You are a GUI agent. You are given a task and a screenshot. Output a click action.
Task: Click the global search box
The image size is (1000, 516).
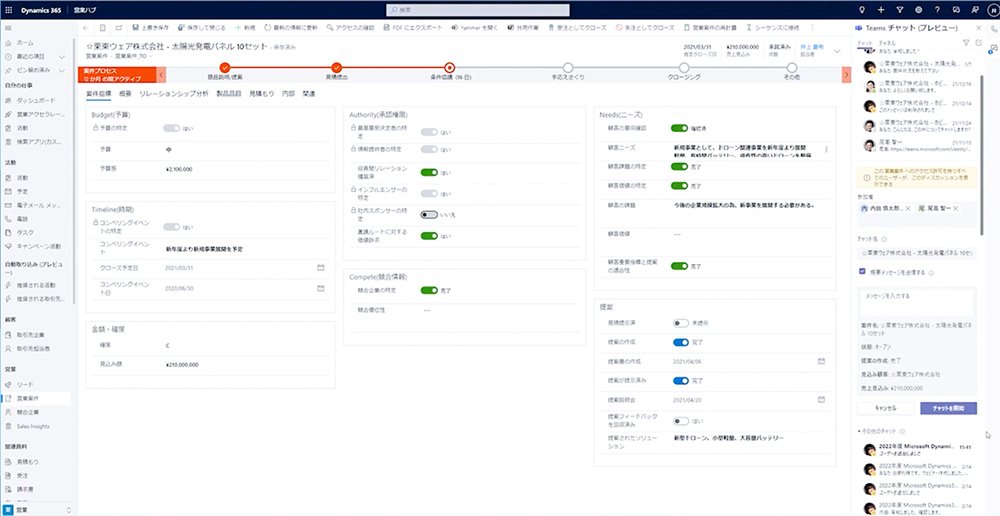click(x=478, y=10)
